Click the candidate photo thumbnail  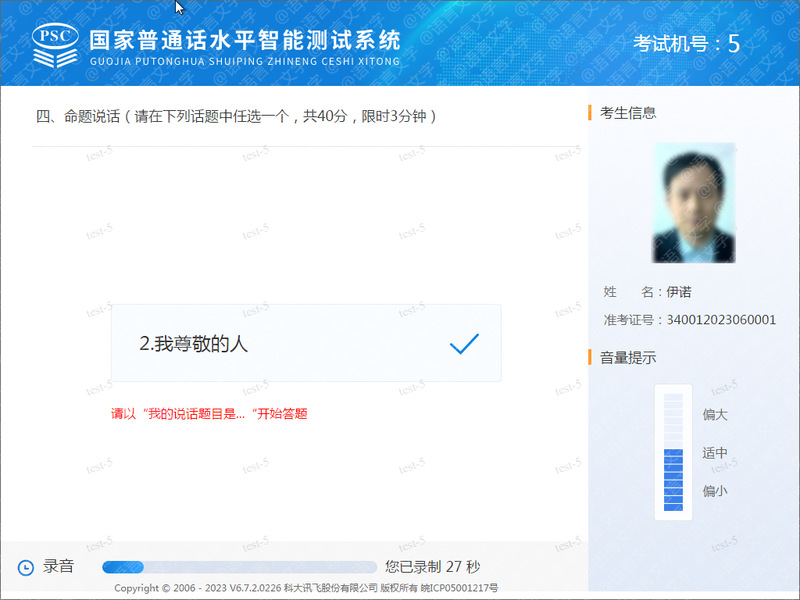[x=694, y=203]
